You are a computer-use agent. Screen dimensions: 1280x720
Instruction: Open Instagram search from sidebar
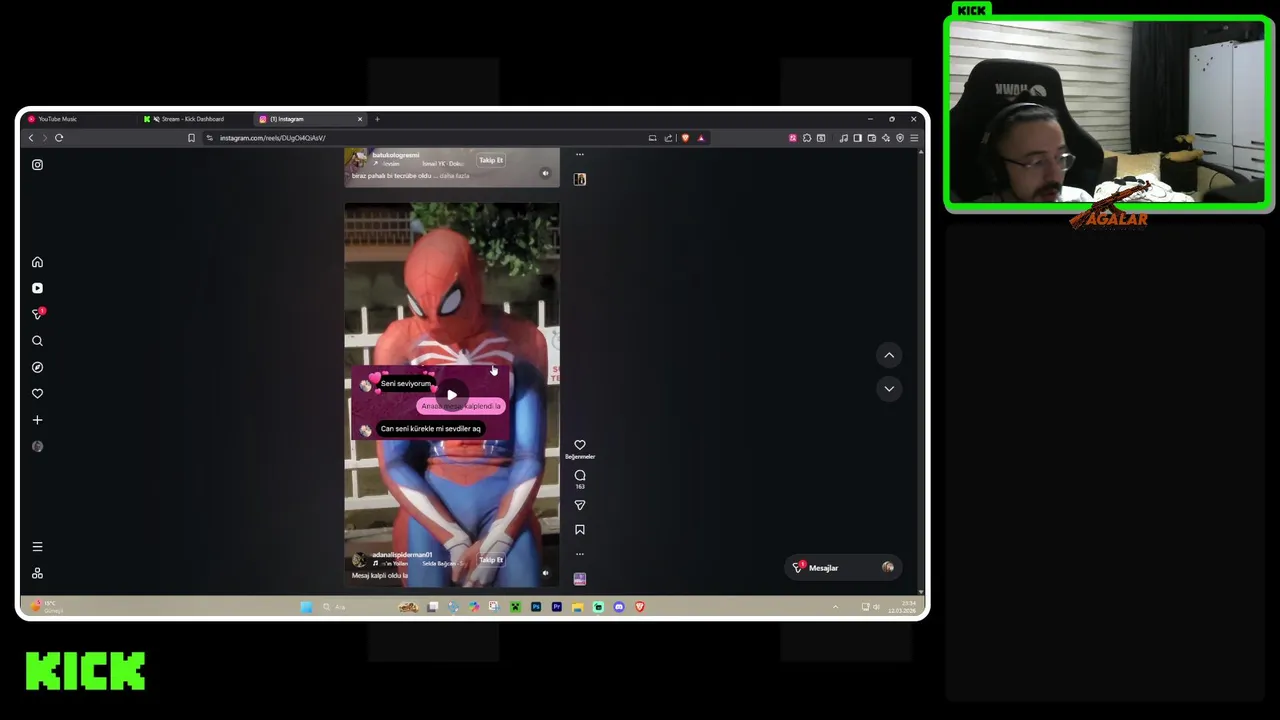click(37, 341)
